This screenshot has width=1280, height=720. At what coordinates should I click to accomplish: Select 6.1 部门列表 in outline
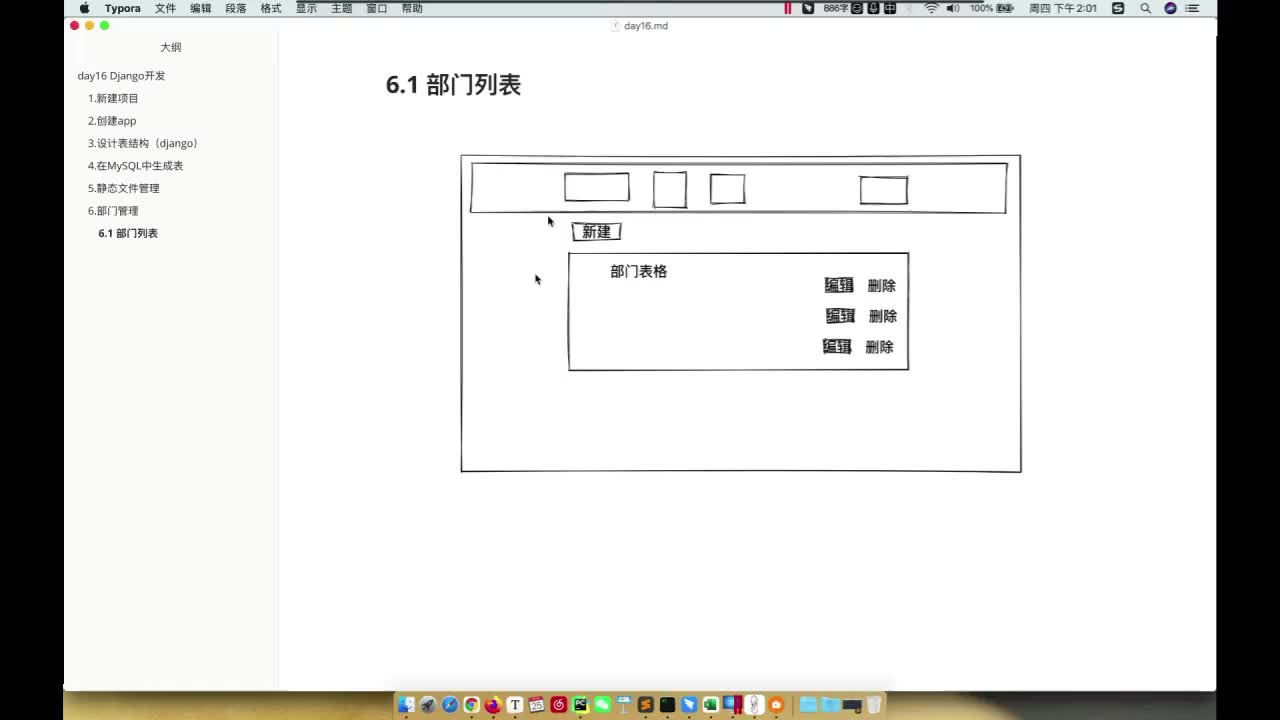point(128,233)
